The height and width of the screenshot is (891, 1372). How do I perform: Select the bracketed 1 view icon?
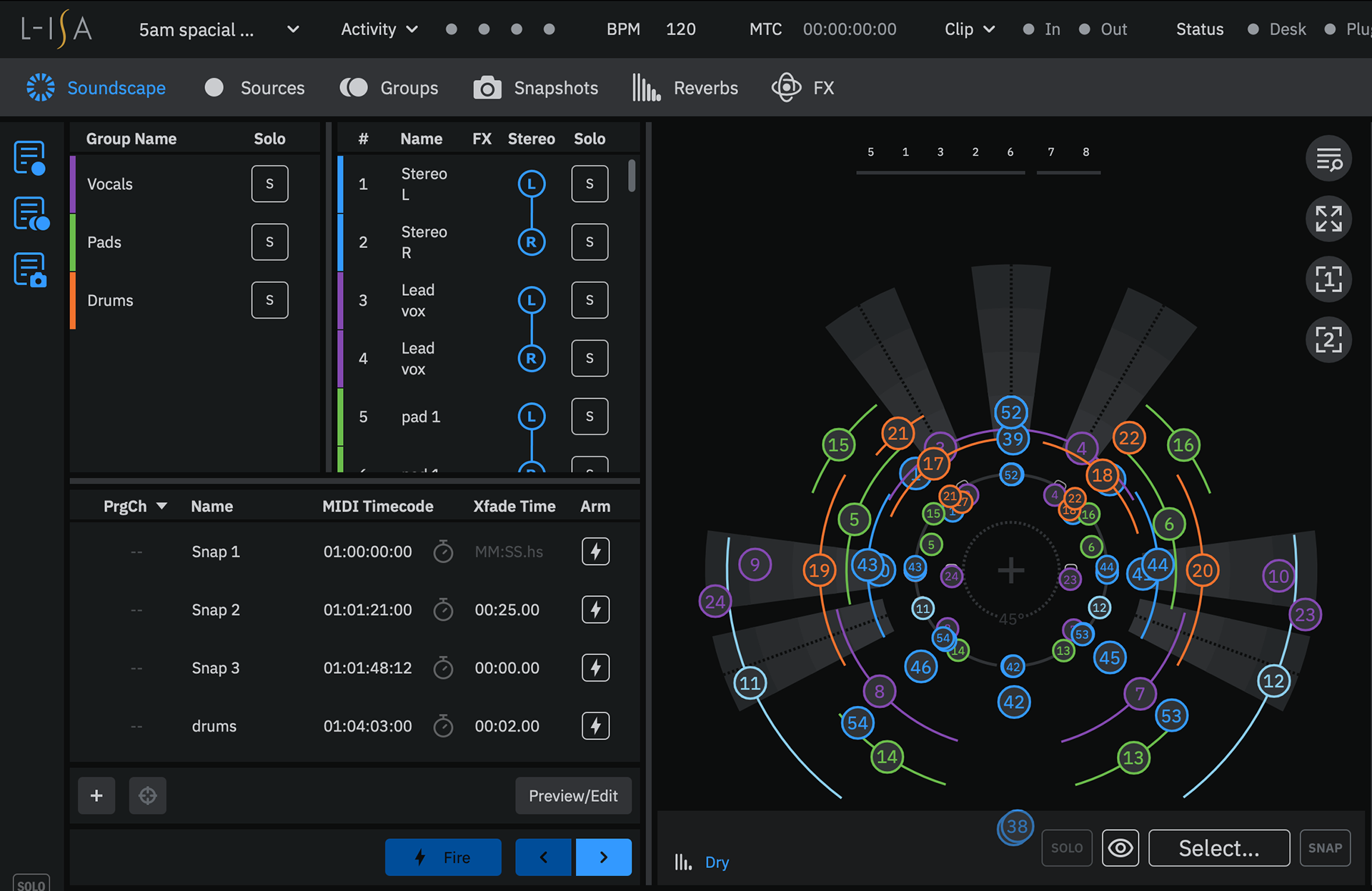tap(1328, 279)
